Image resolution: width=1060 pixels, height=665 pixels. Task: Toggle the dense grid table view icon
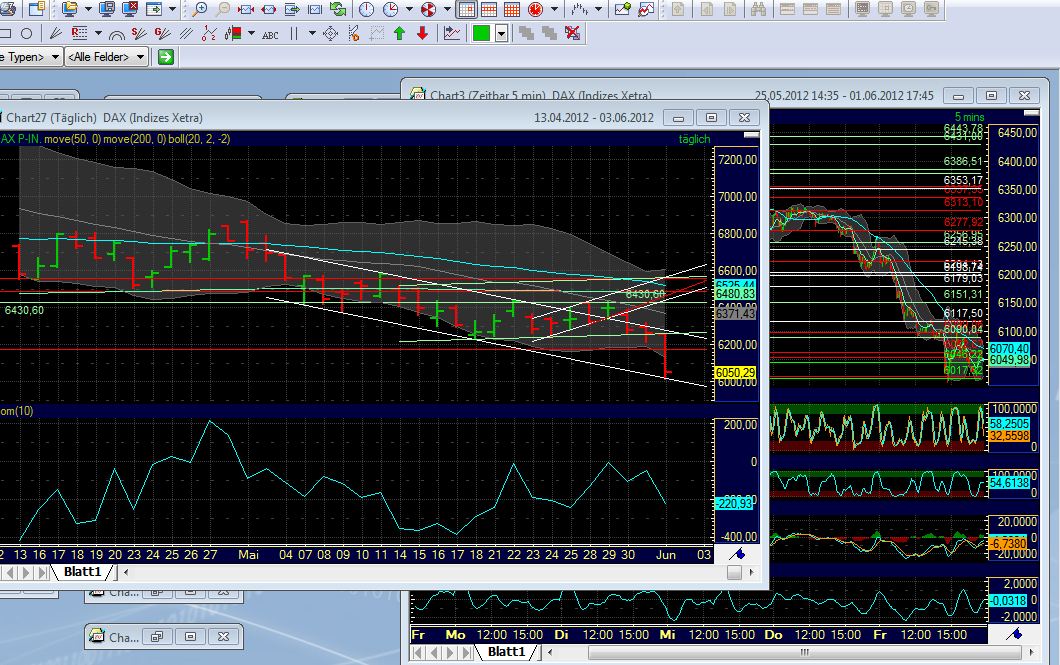pos(511,10)
